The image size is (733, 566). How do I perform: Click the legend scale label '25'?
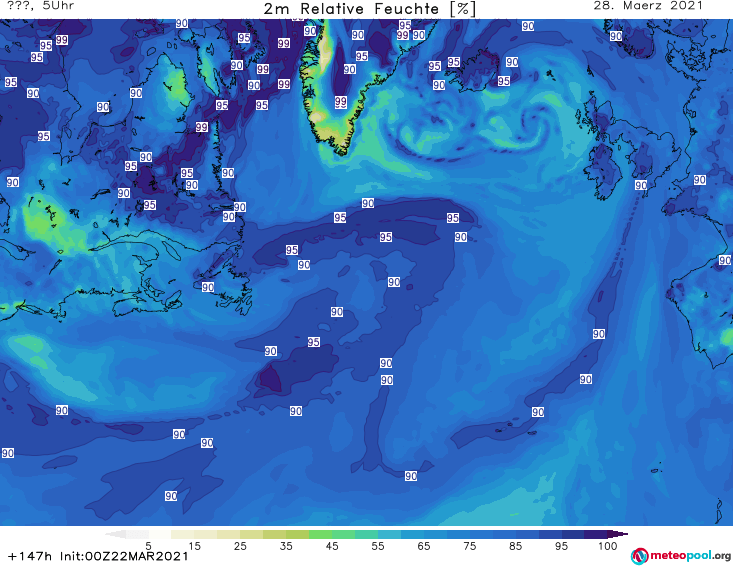tap(240, 546)
